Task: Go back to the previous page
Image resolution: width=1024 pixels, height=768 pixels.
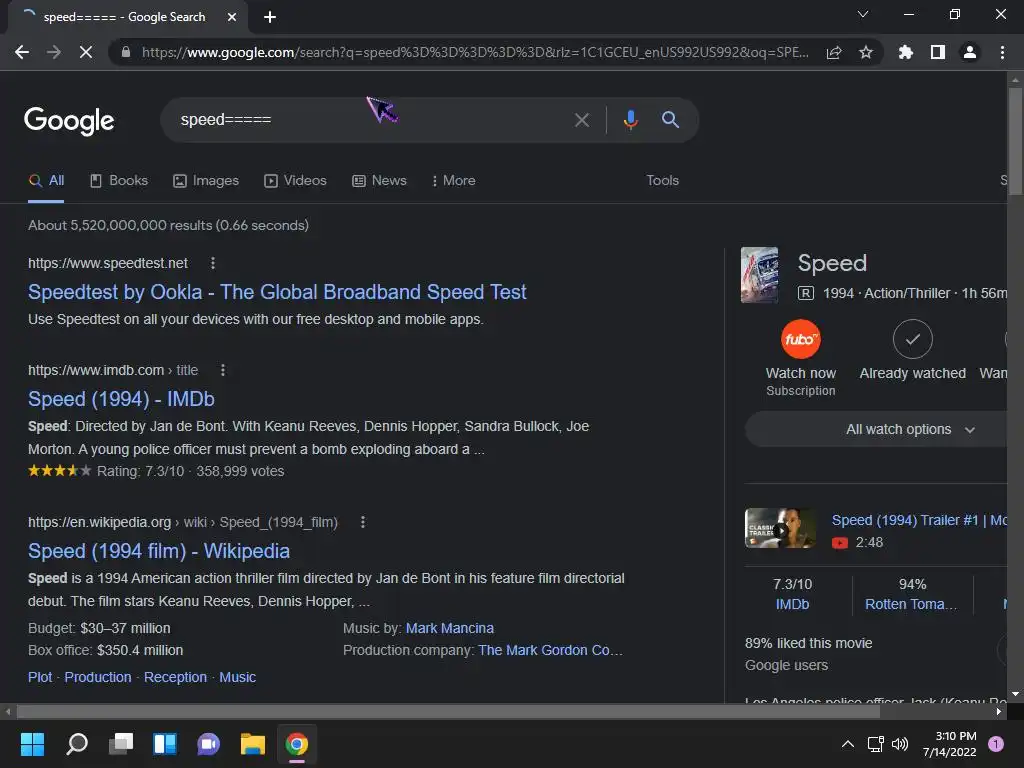Action: click(22, 52)
